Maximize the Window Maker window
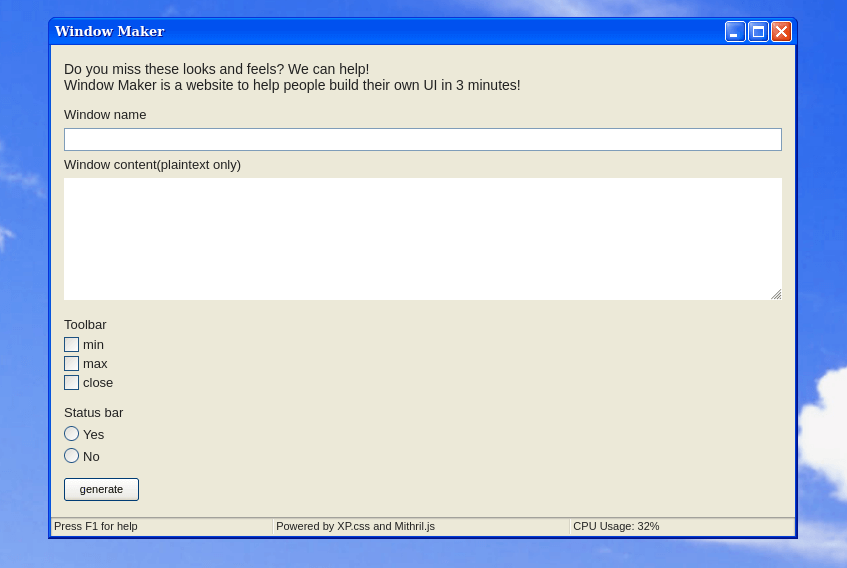 point(758,32)
